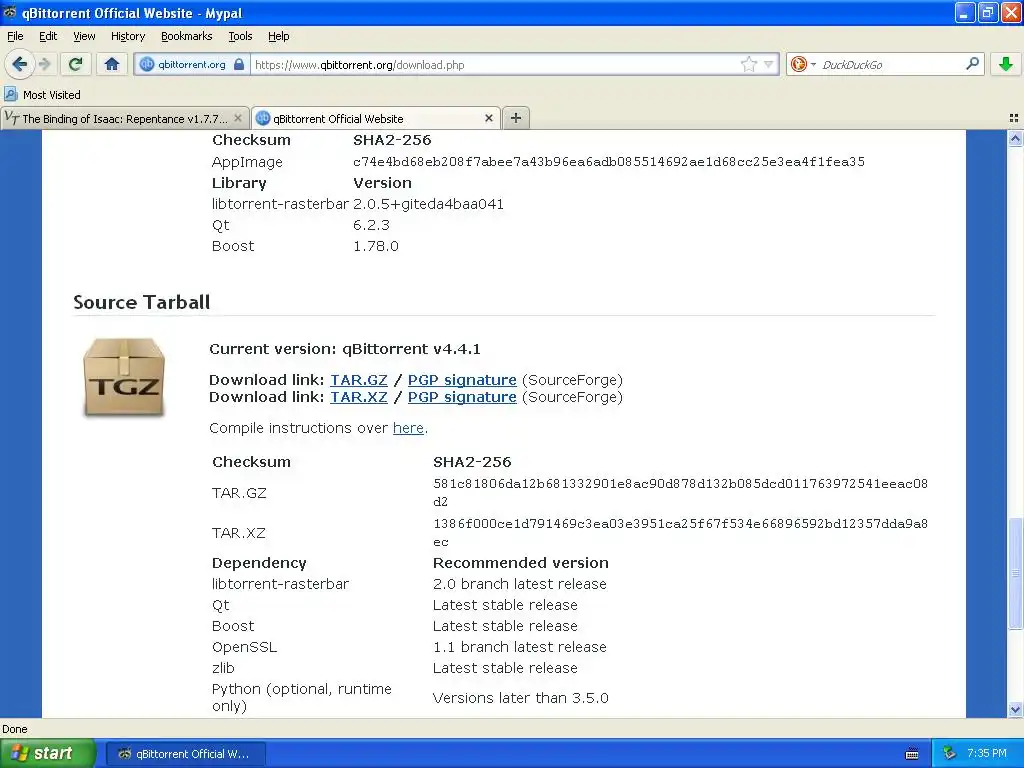Open PGP signature link for TAR.XZ

(462, 397)
